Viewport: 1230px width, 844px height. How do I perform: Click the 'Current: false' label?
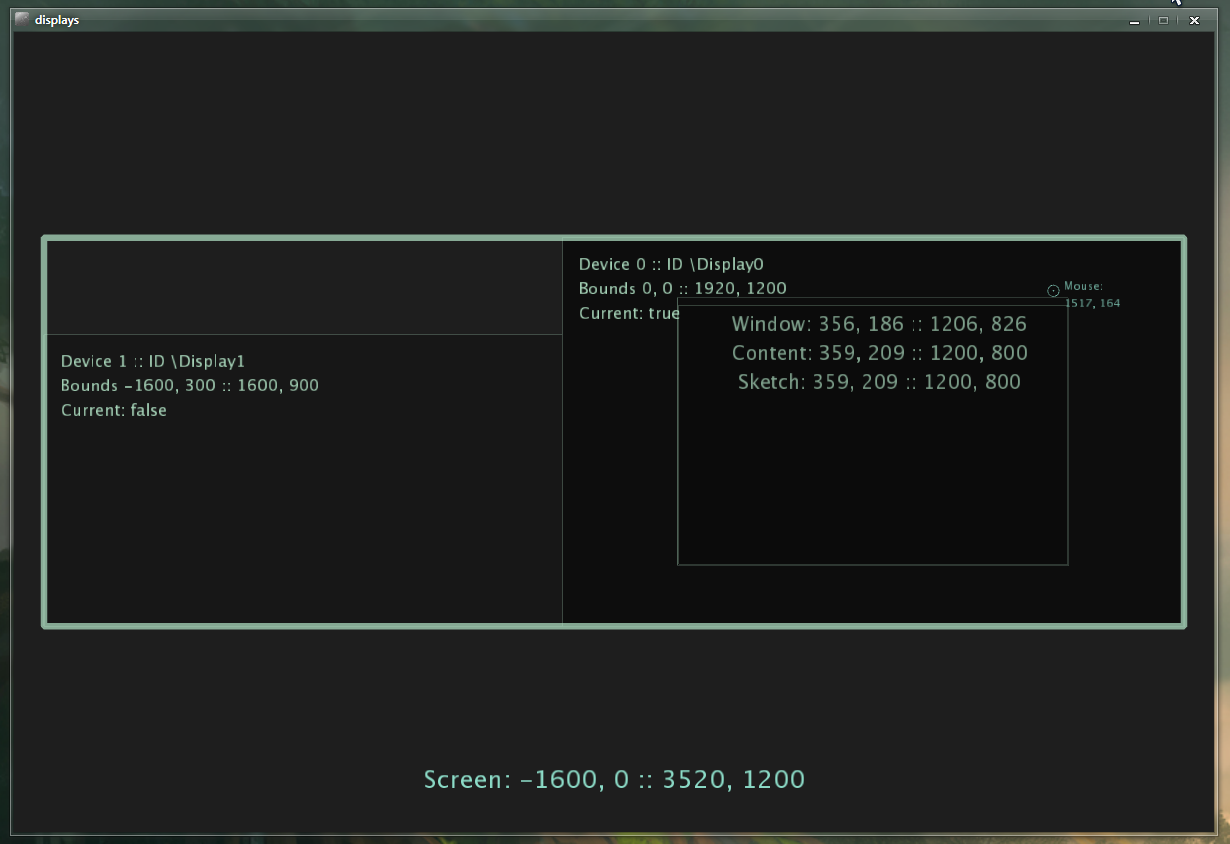tap(114, 410)
